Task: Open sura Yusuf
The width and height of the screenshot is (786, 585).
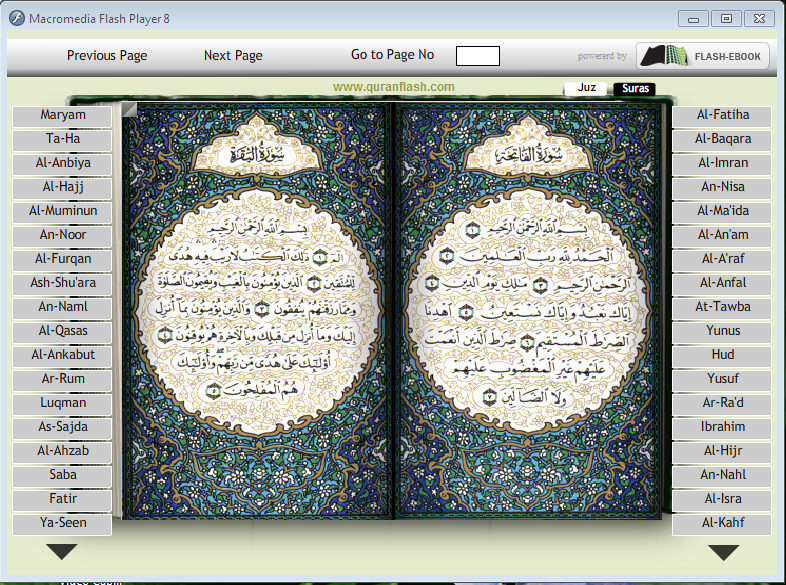Action: point(722,380)
